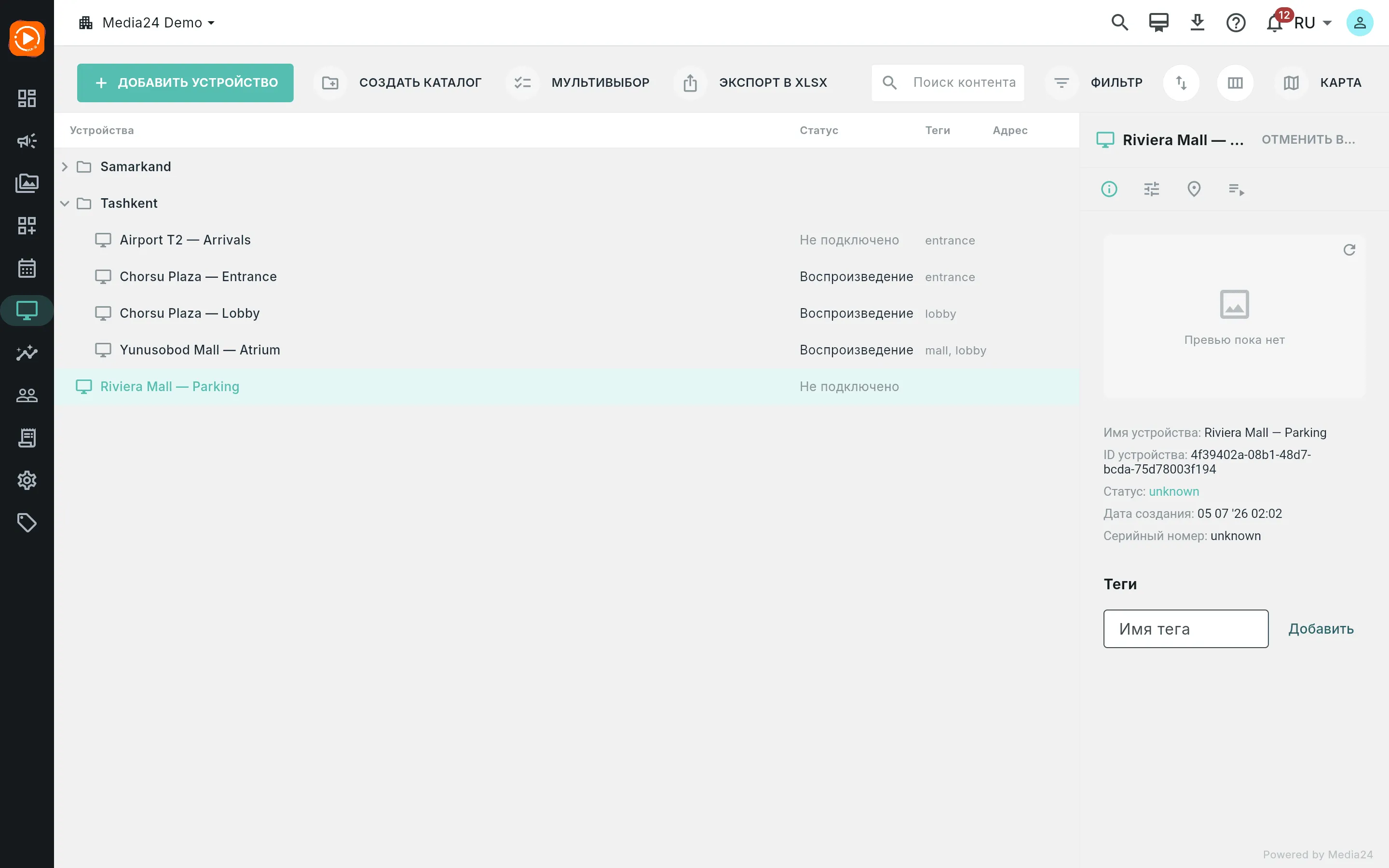Open the widgets/apps sidebar icon
Image resolution: width=1389 pixels, height=868 pixels.
[27, 226]
